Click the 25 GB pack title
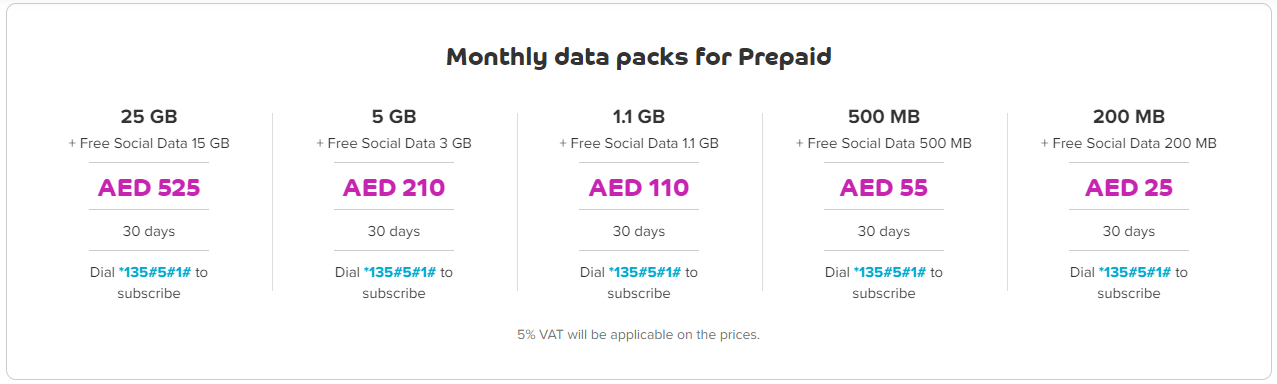Viewport: 1277px width, 384px height. click(149, 116)
